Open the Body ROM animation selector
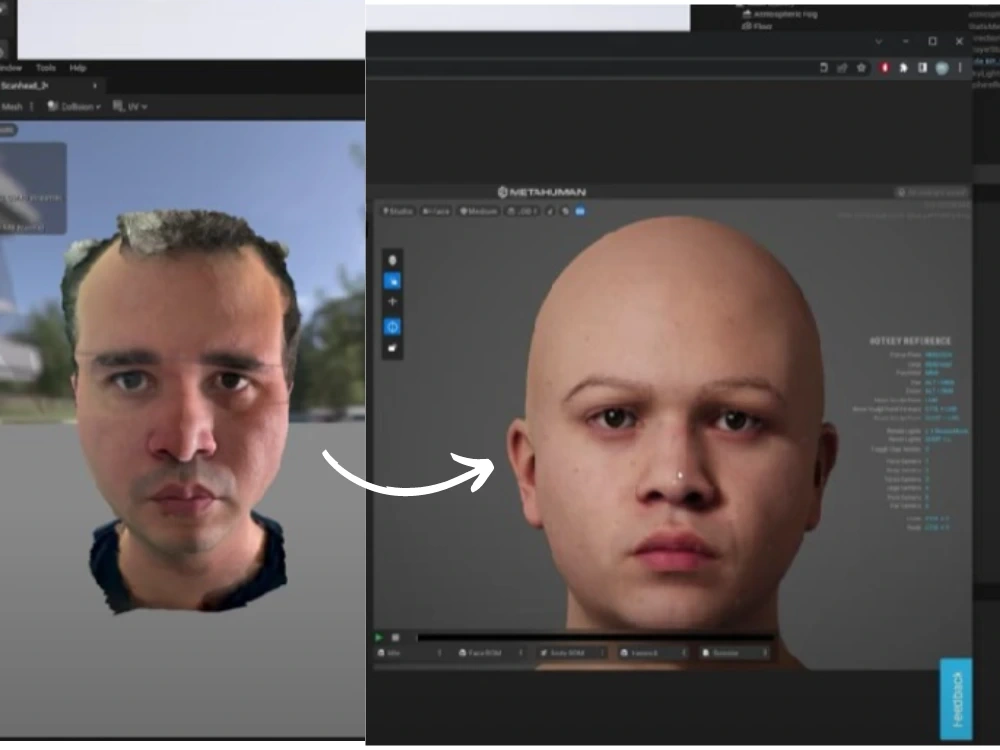 point(572,653)
